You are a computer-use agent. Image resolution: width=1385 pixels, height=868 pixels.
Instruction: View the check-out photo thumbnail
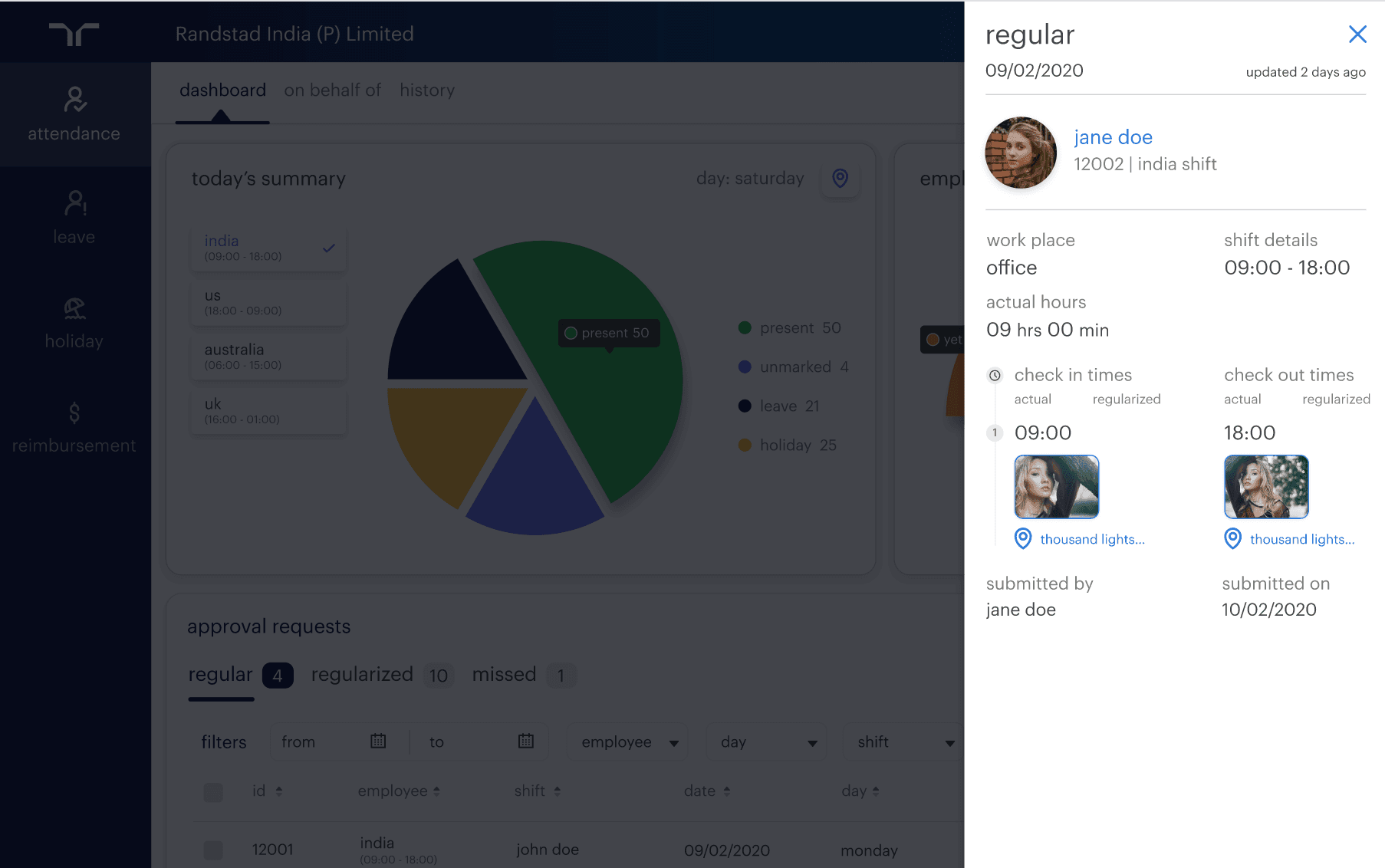pos(1266,487)
